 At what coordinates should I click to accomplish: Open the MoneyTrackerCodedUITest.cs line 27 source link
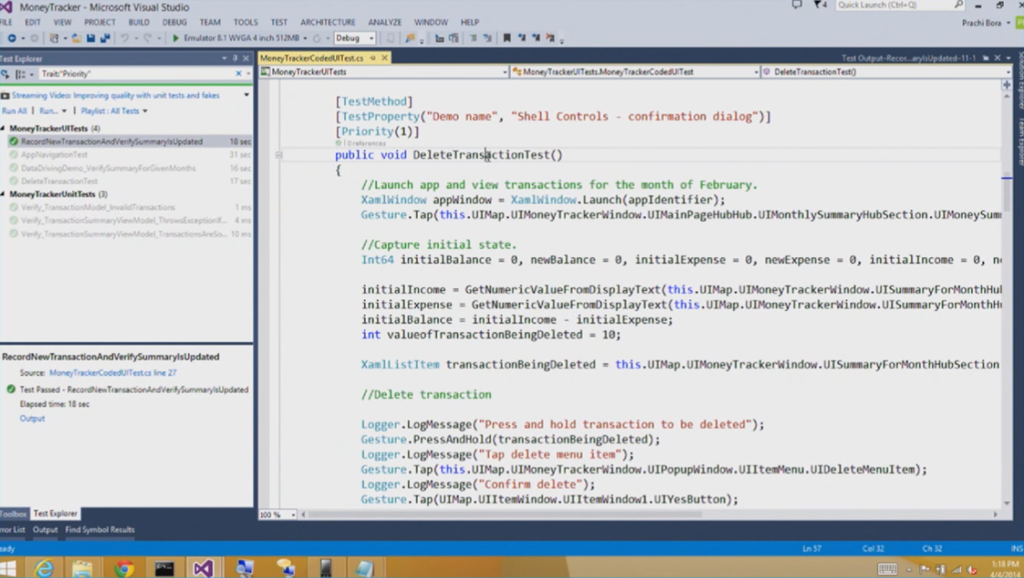(x=113, y=373)
